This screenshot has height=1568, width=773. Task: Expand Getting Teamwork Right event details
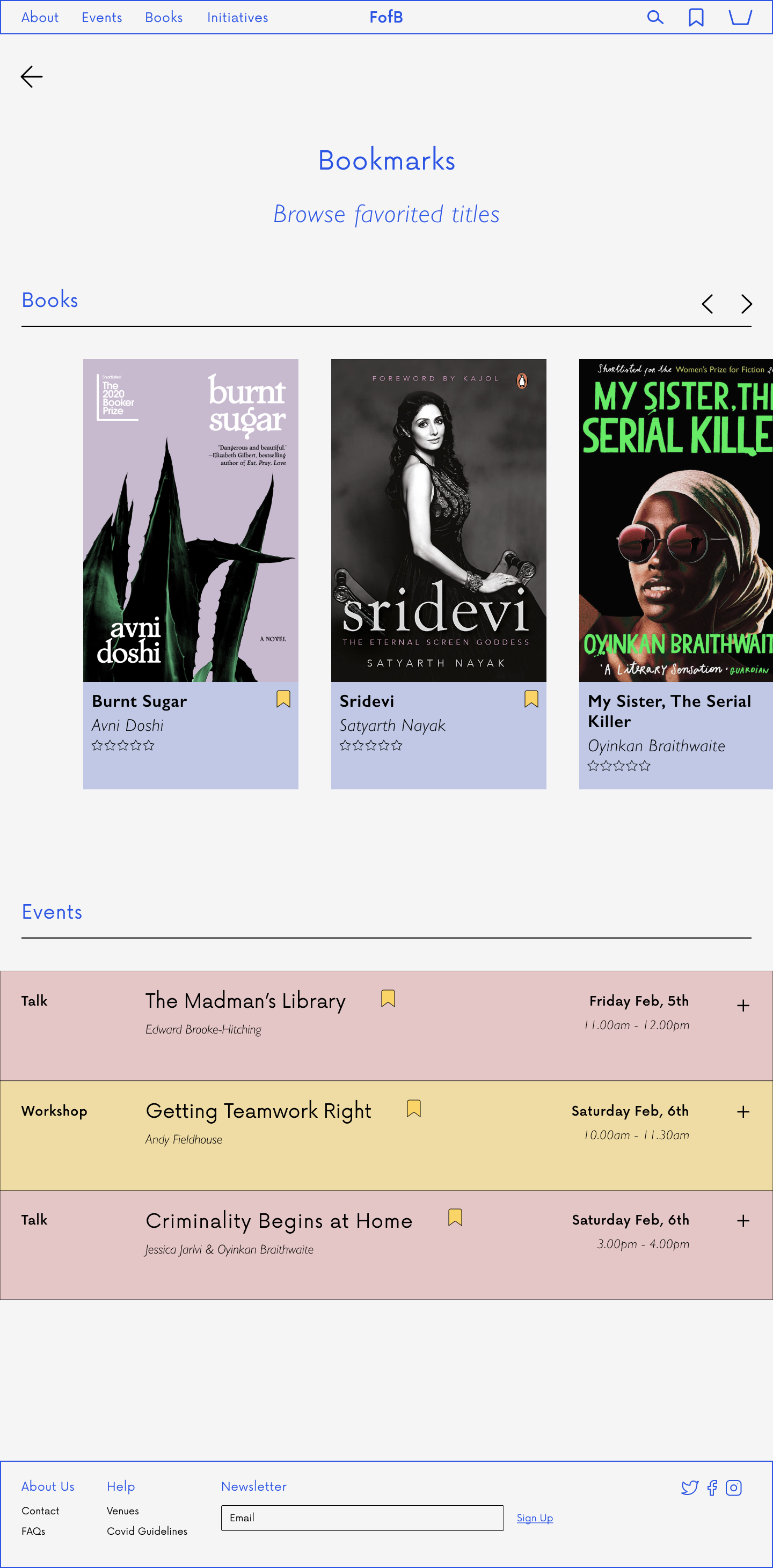click(x=743, y=1112)
